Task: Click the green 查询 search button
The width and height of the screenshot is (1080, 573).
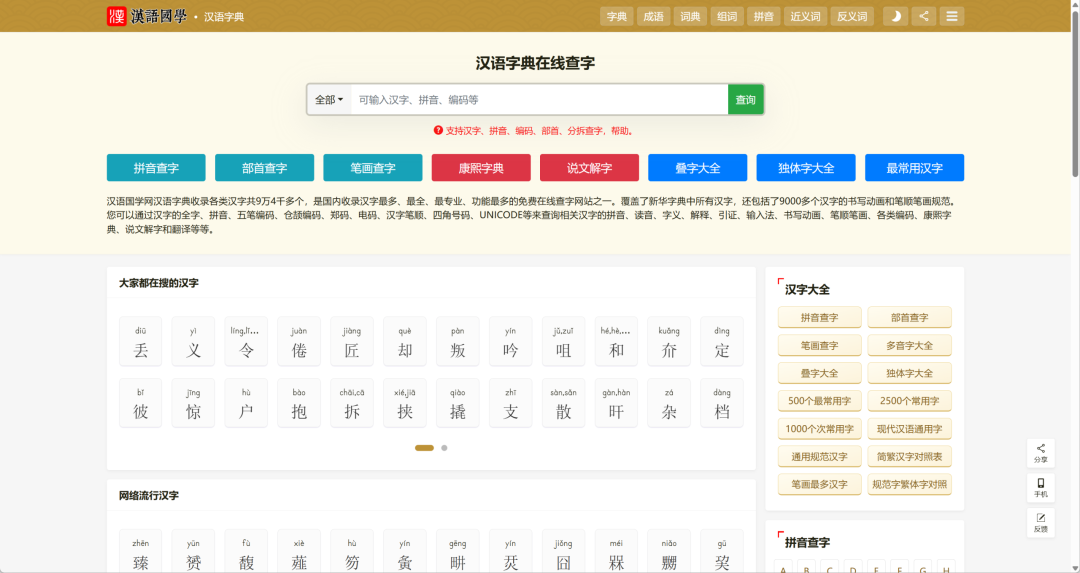Action: (x=745, y=100)
